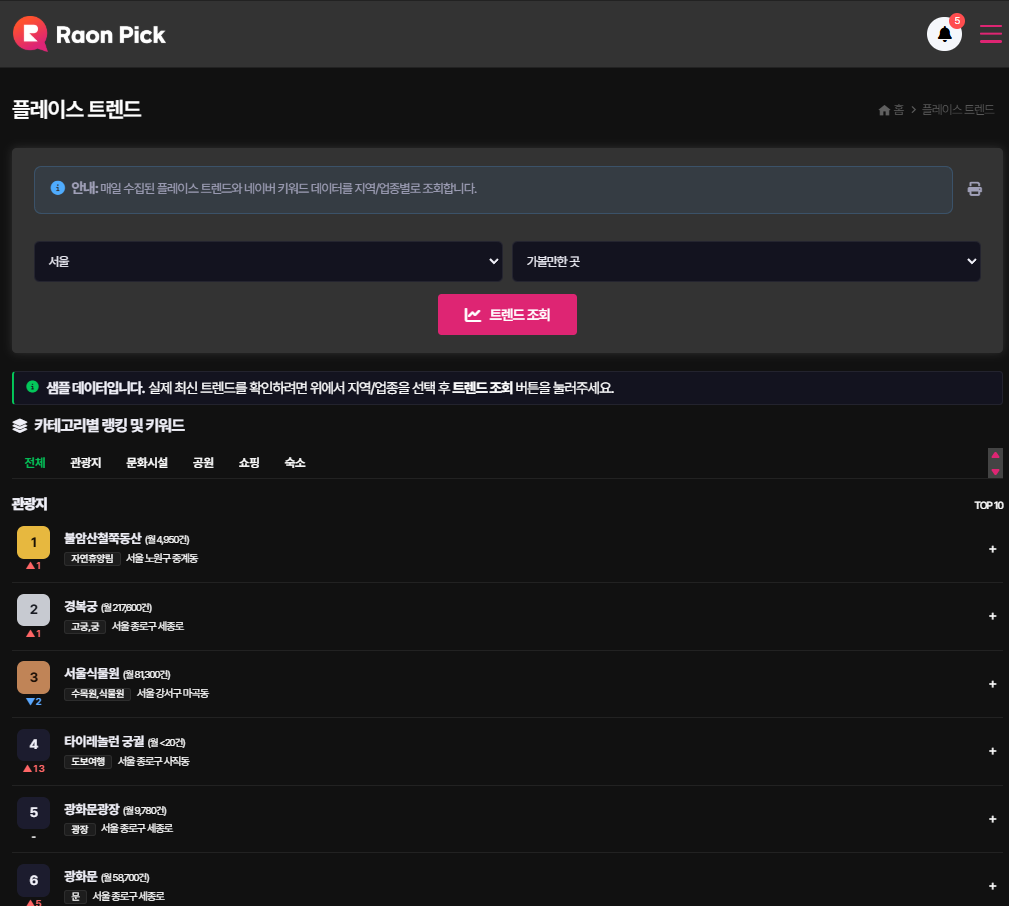
Task: Switch to the 문화시설 tab
Action: tap(147, 463)
